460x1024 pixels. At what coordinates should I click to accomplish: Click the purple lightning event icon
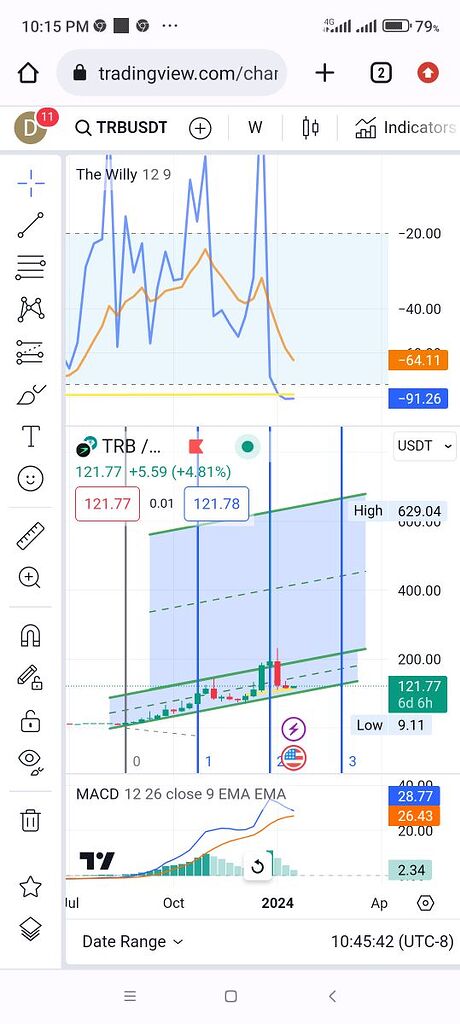[293, 728]
